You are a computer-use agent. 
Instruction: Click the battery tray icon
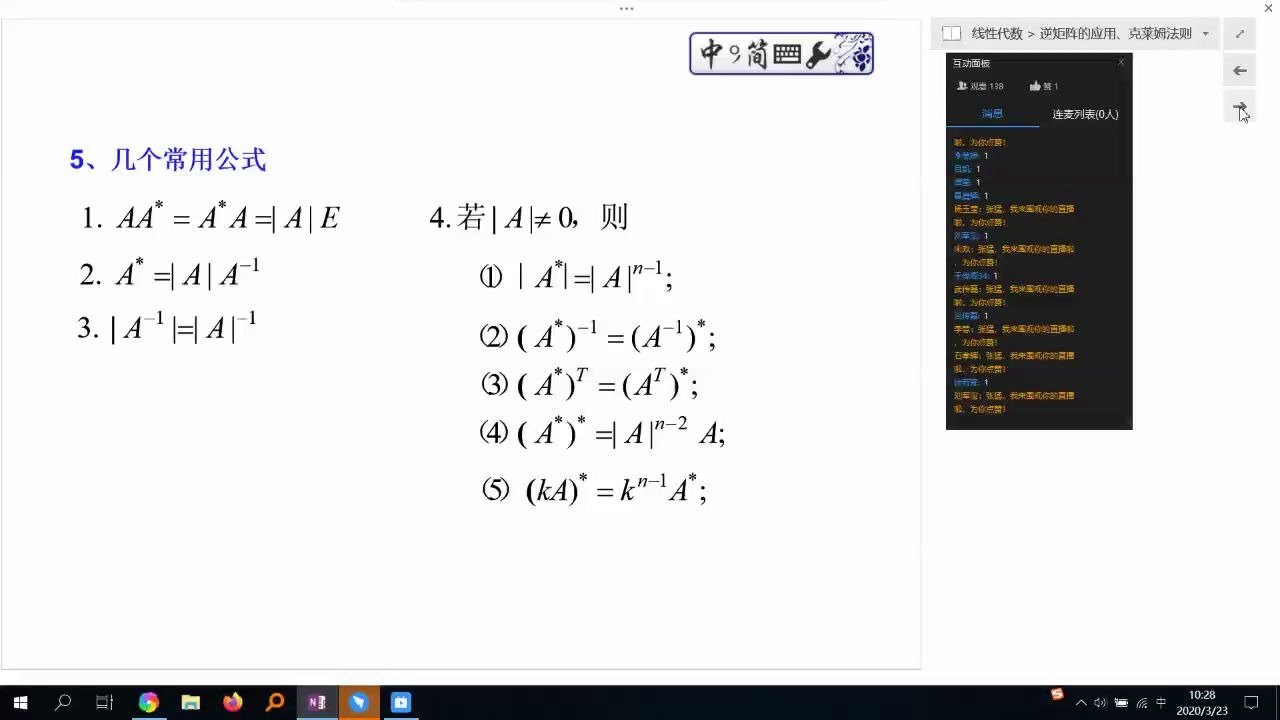coord(1121,703)
